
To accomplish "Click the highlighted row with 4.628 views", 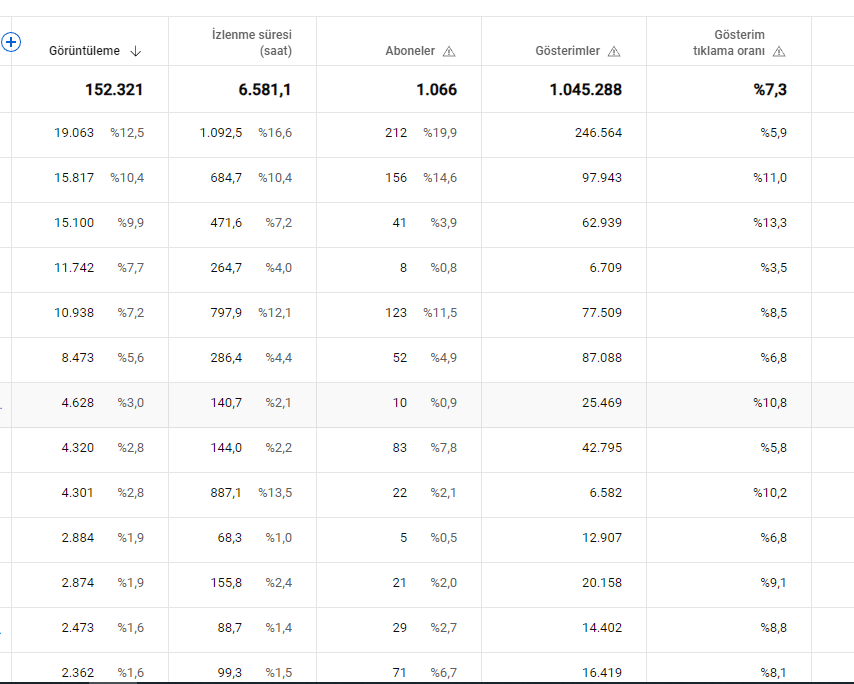I will pos(427,403).
